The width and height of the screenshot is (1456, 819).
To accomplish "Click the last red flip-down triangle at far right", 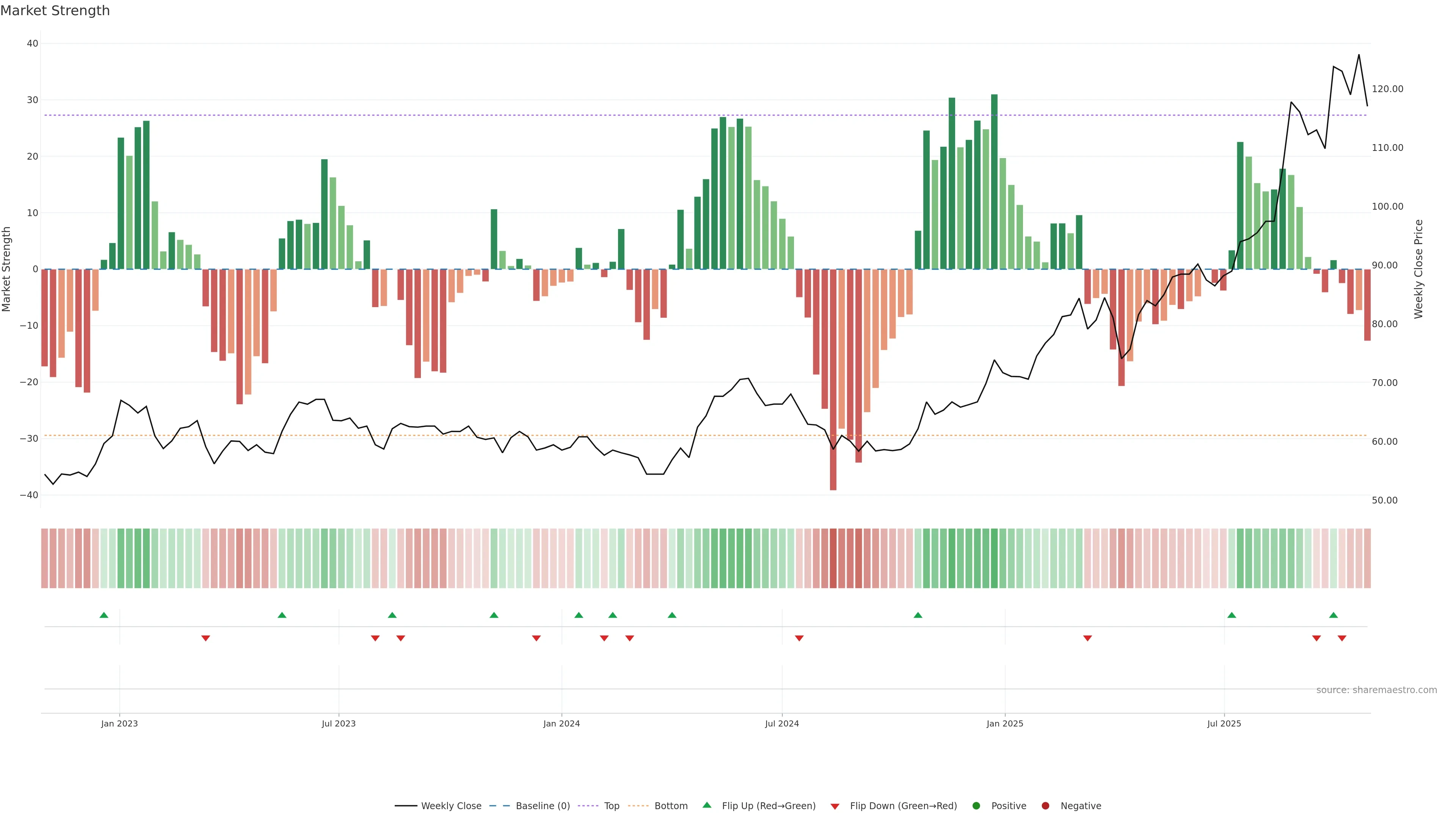I will pos(1342,638).
